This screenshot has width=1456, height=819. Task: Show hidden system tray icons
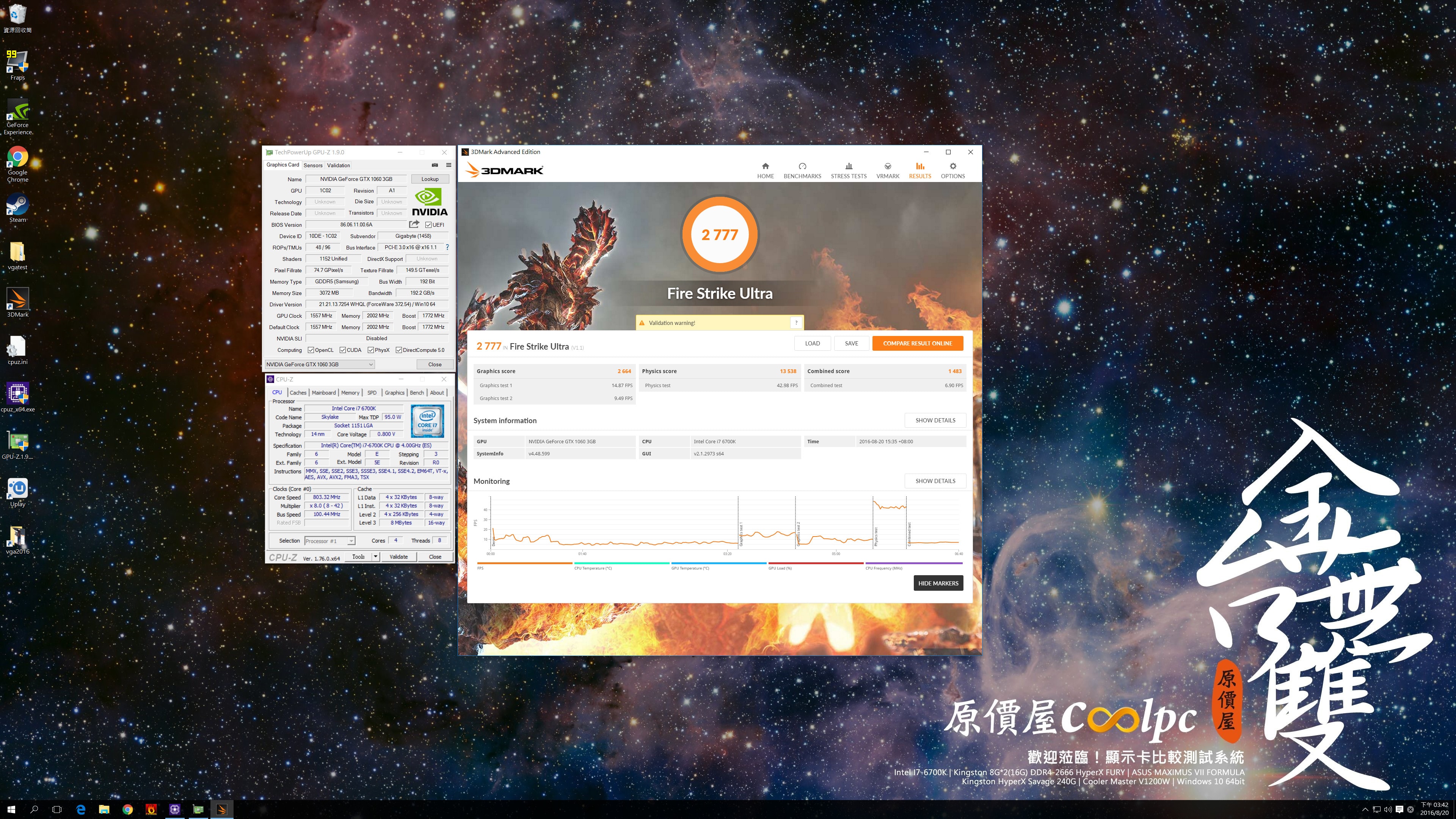1365,810
